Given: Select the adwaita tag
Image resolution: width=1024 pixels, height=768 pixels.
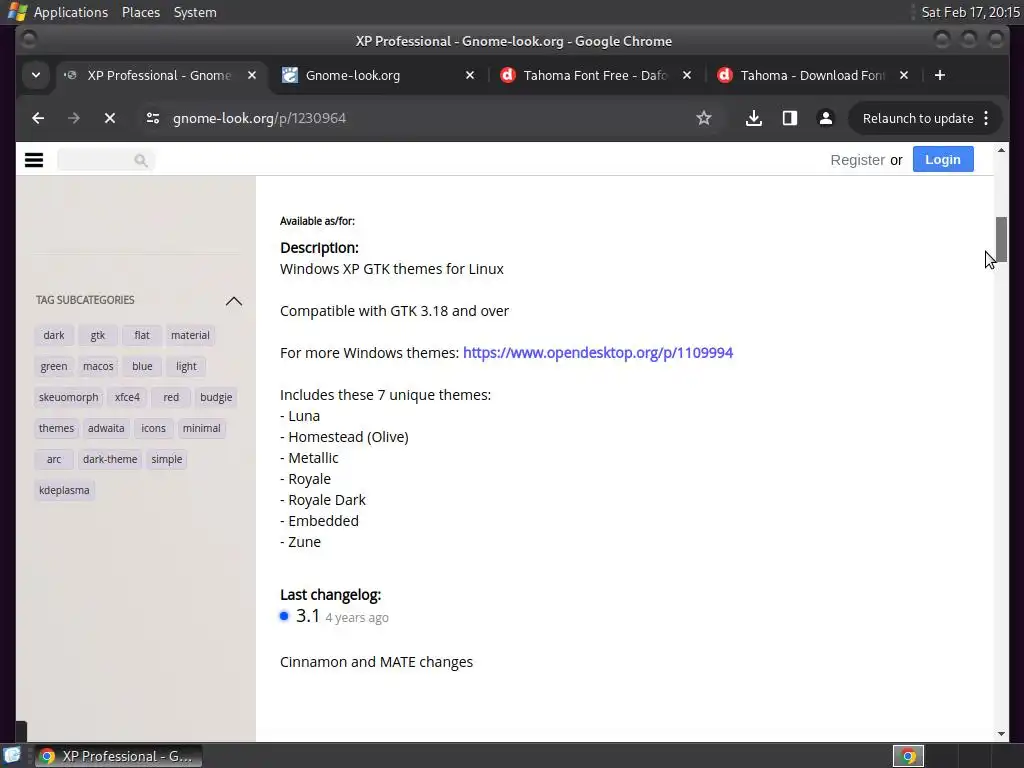Looking at the screenshot, I should click(x=106, y=428).
